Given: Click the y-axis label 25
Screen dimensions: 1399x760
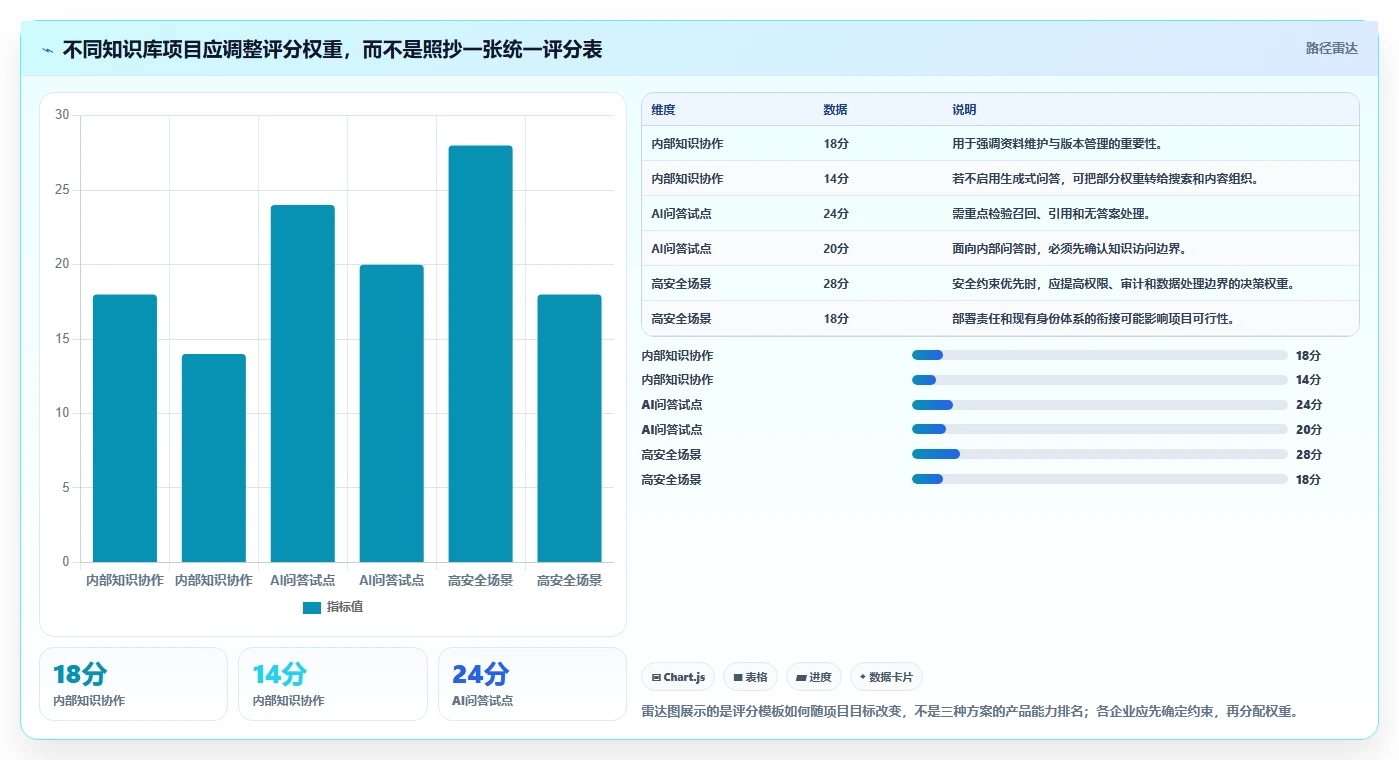Looking at the screenshot, I should [62, 190].
